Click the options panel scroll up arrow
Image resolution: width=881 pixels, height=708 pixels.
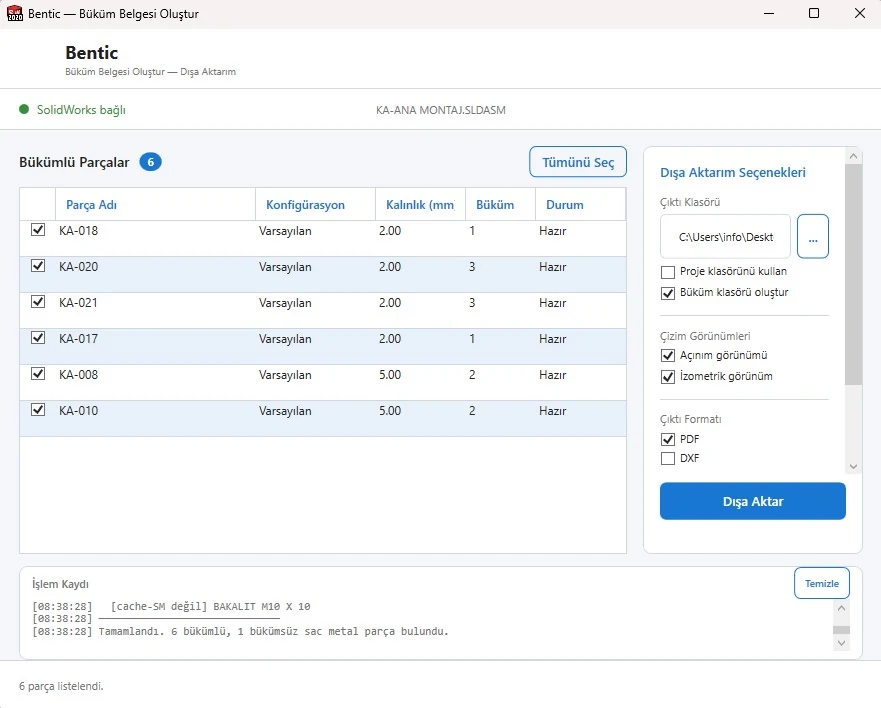(x=853, y=156)
